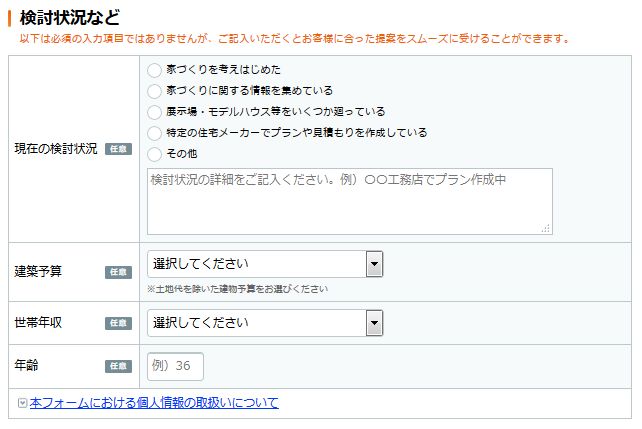Select 展示場・モデルハウス等をいくつか廻っている radio
The height and width of the screenshot is (429, 642).
point(154,112)
